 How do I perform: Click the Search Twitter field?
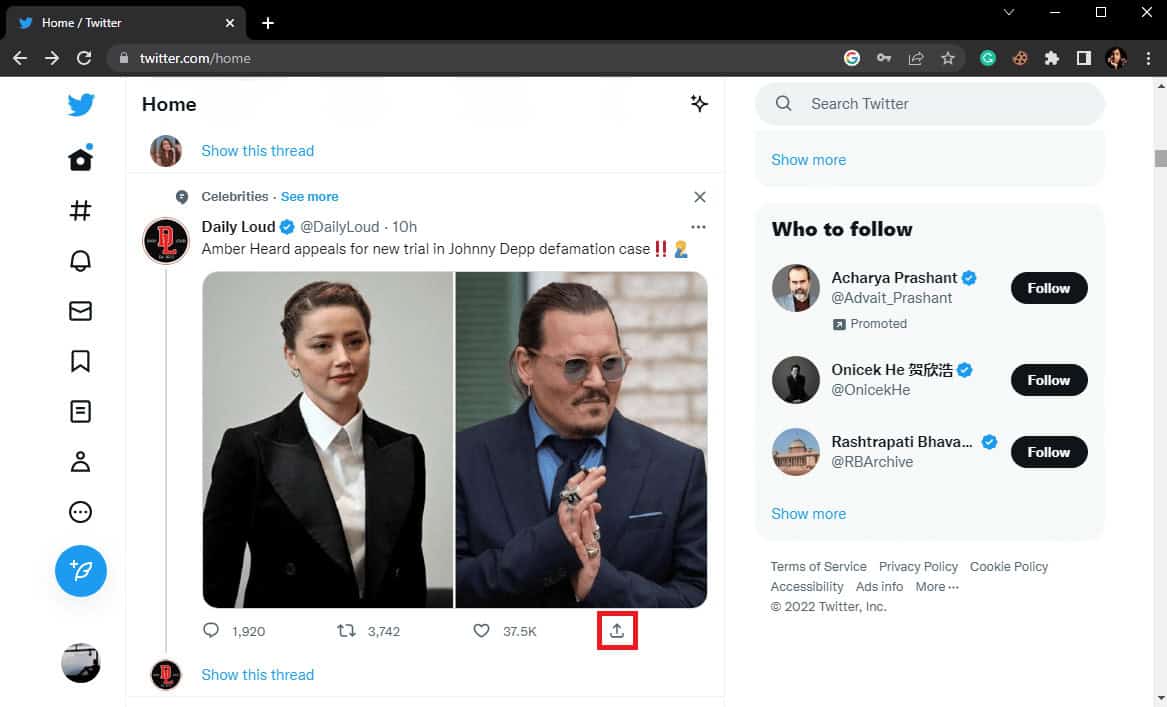pyautogui.click(x=930, y=103)
